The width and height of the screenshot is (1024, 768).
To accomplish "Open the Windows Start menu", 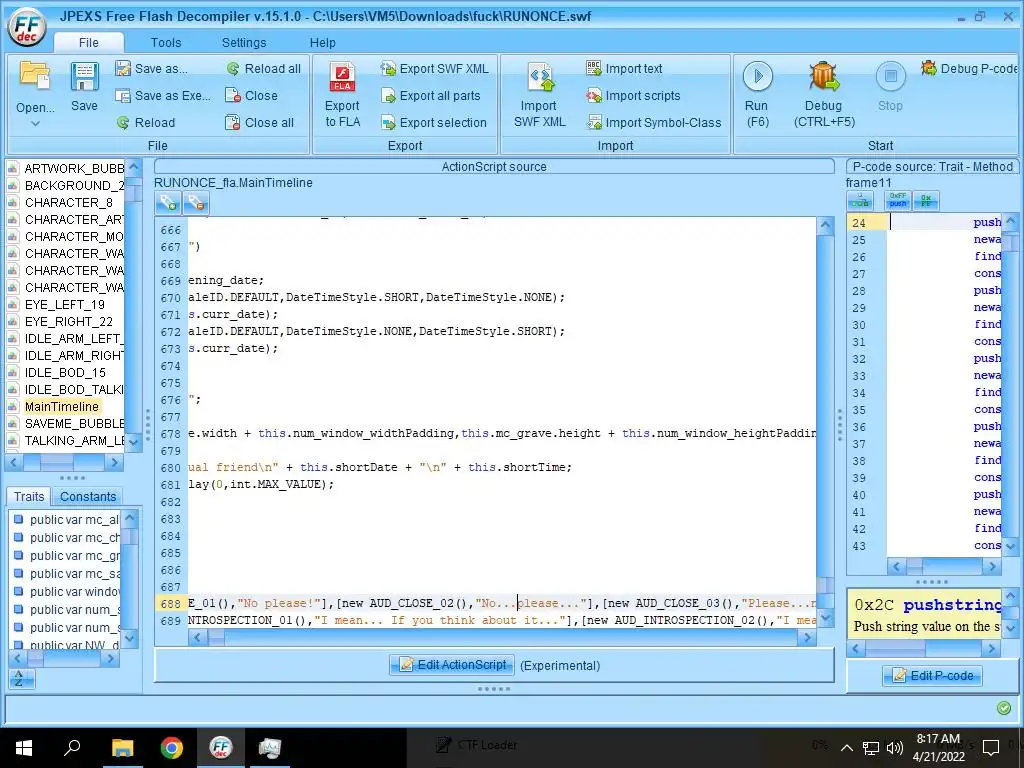I will 24,748.
